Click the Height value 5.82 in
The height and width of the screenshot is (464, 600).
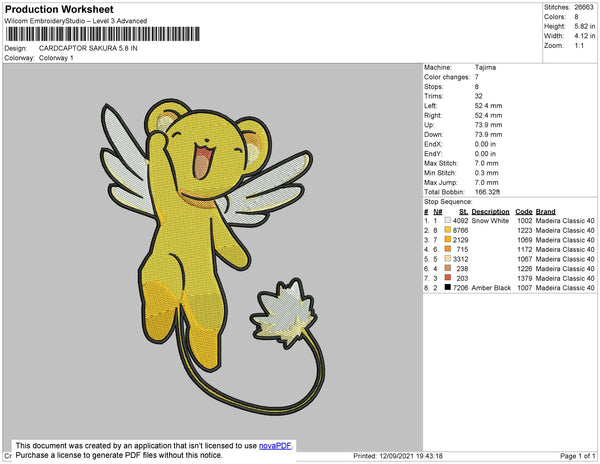tap(585, 26)
